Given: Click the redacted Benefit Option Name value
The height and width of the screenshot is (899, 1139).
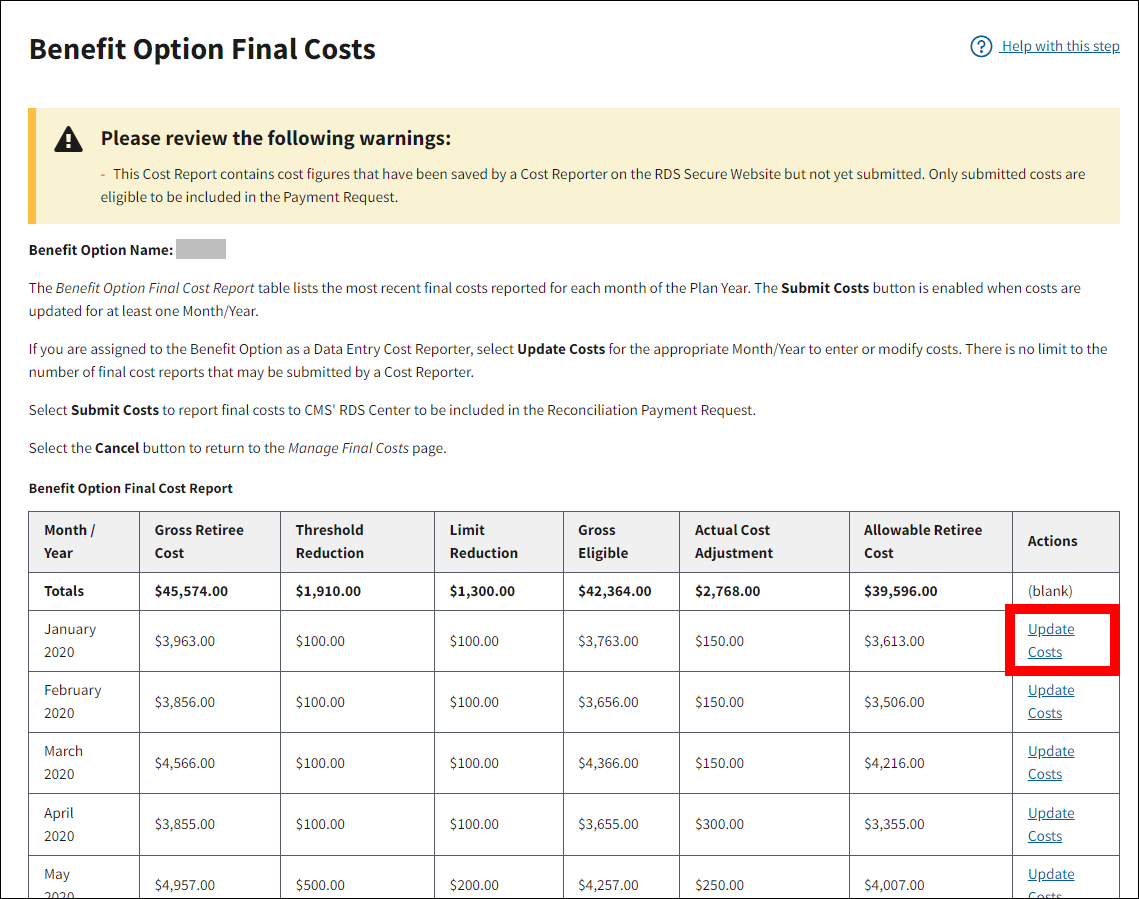Looking at the screenshot, I should click(201, 250).
